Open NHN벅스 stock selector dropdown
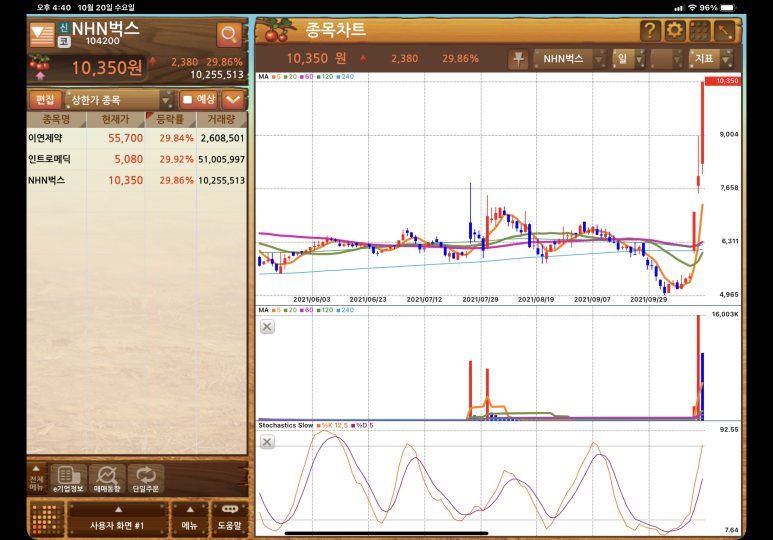Viewport: 773px width, 540px height. (x=570, y=59)
